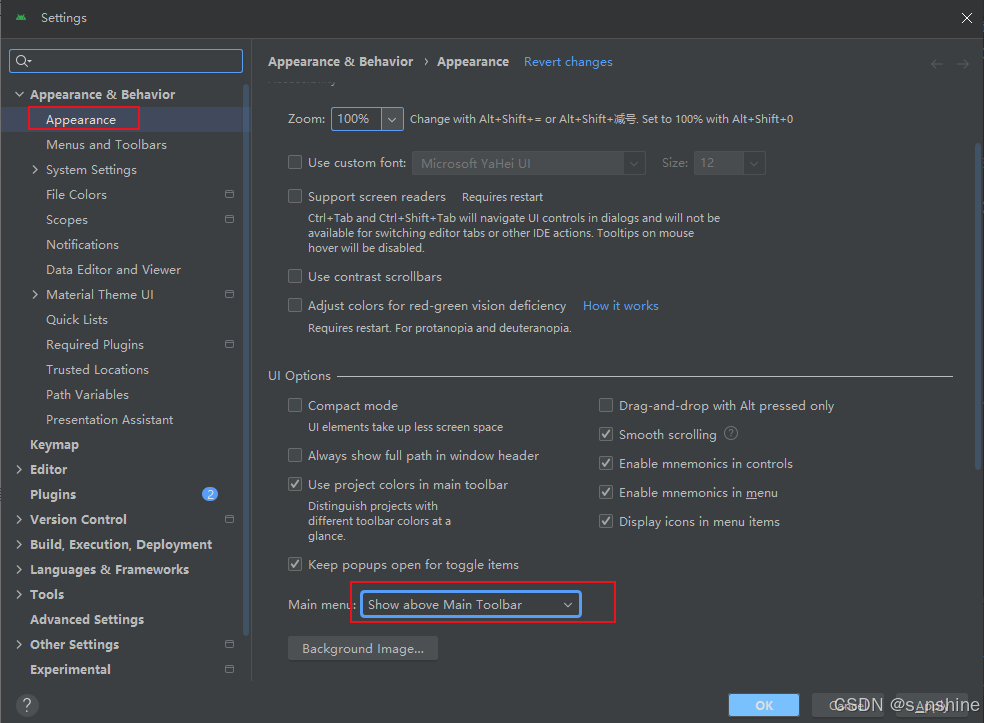
Task: Close the Settings dialog window
Action: pyautogui.click(x=966, y=18)
